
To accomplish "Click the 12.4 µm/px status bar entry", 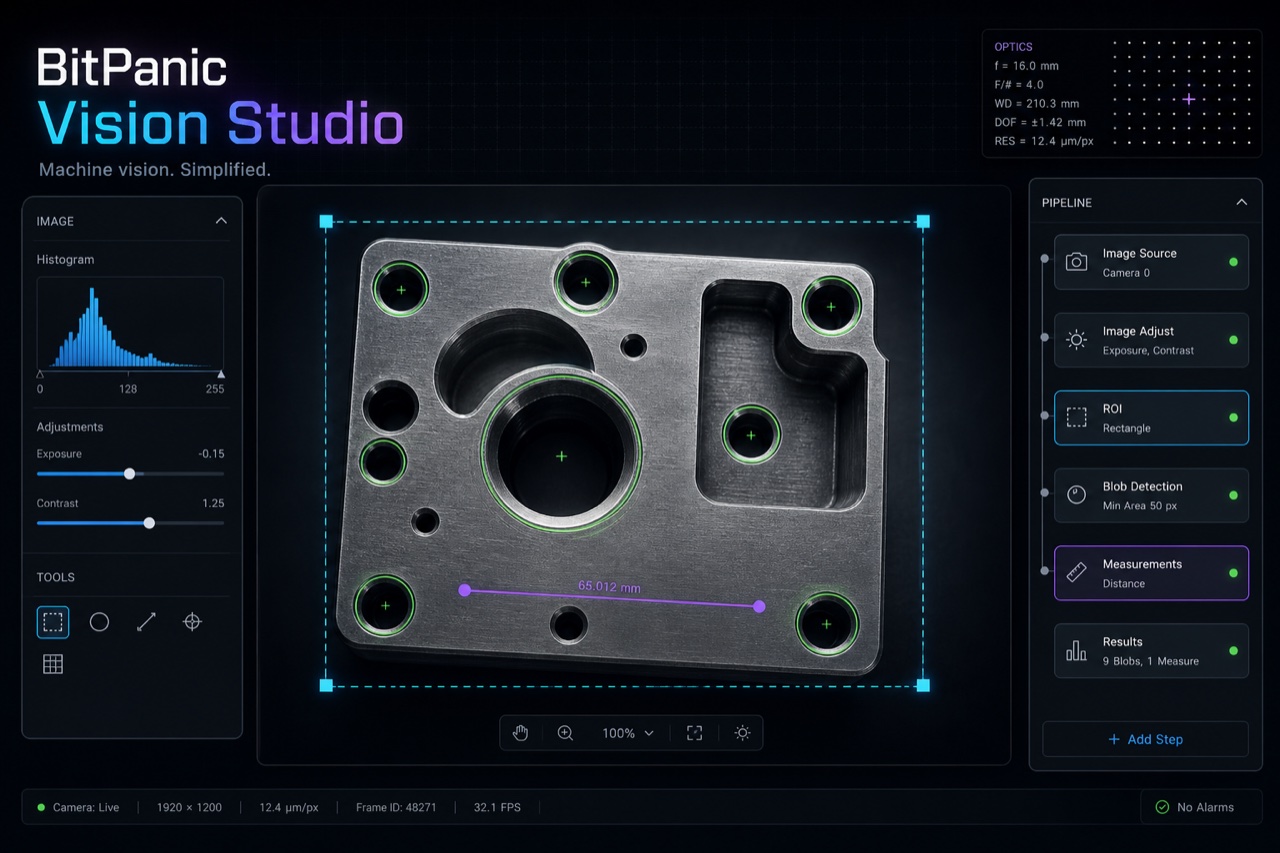I will [x=289, y=807].
